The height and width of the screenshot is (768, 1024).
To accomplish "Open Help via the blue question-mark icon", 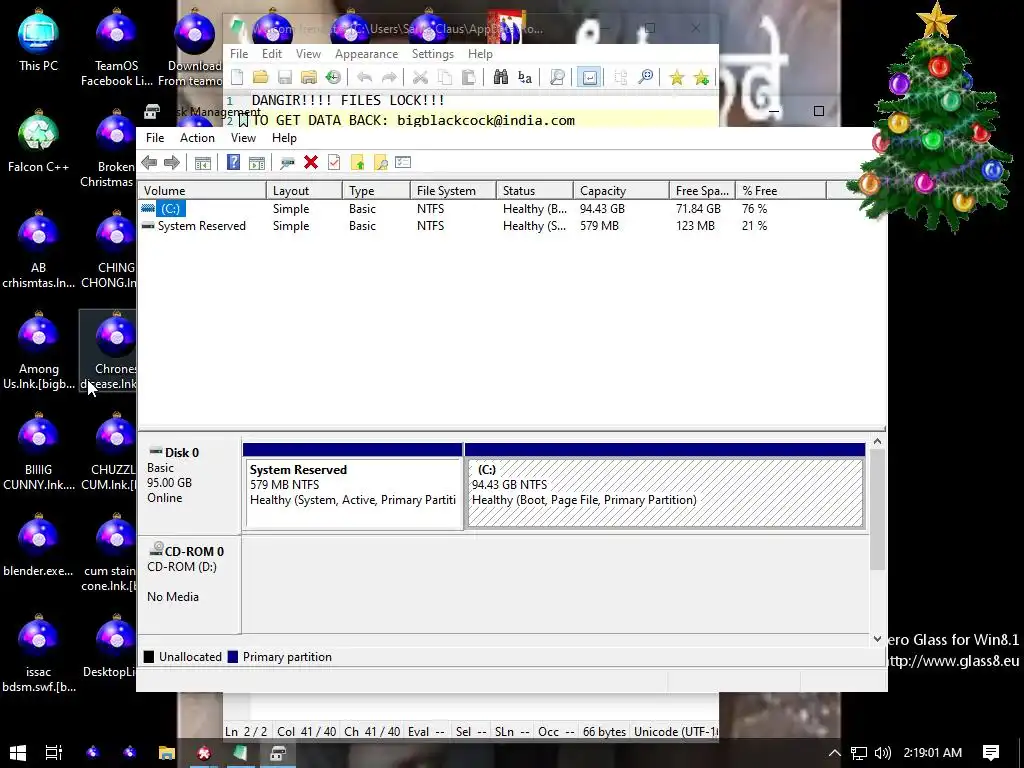I will coord(233,162).
